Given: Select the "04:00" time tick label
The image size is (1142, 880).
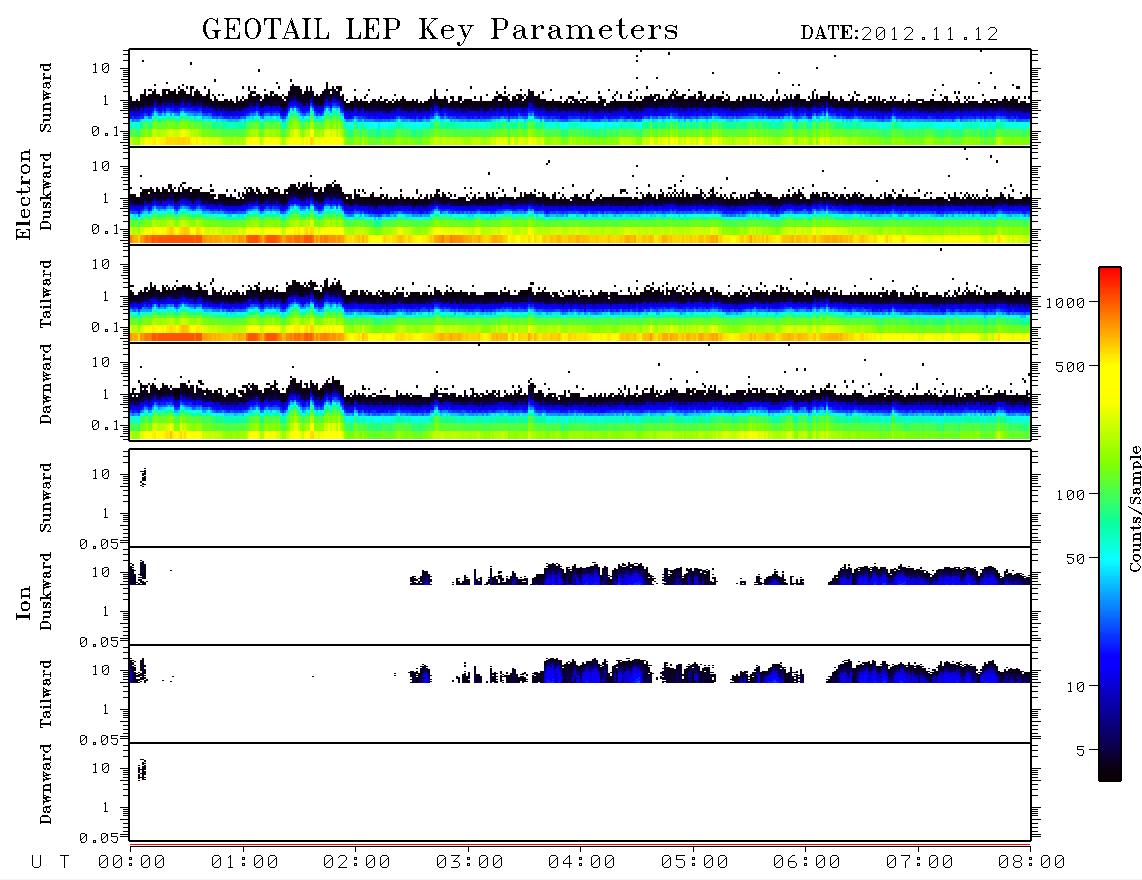Looking at the screenshot, I should click(x=582, y=862).
